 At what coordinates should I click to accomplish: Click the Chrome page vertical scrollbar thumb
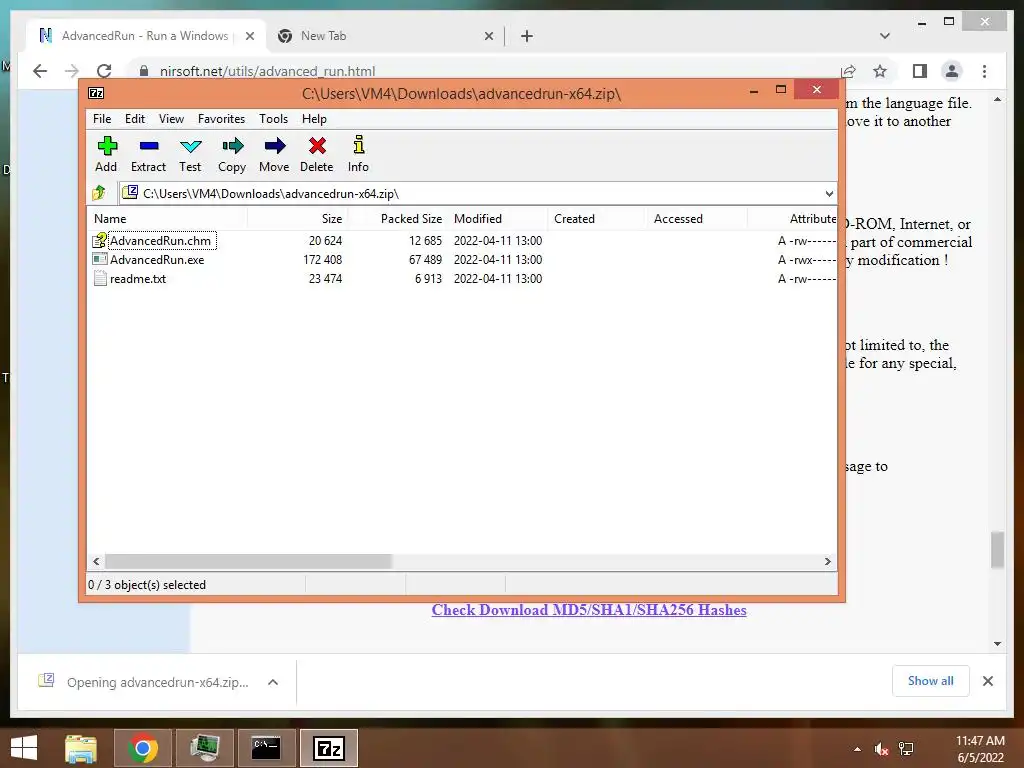click(x=997, y=550)
